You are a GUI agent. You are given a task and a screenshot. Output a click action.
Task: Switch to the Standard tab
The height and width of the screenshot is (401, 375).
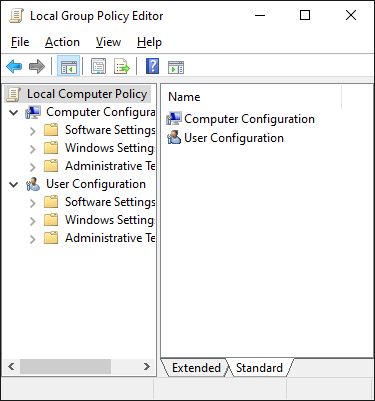tap(259, 368)
